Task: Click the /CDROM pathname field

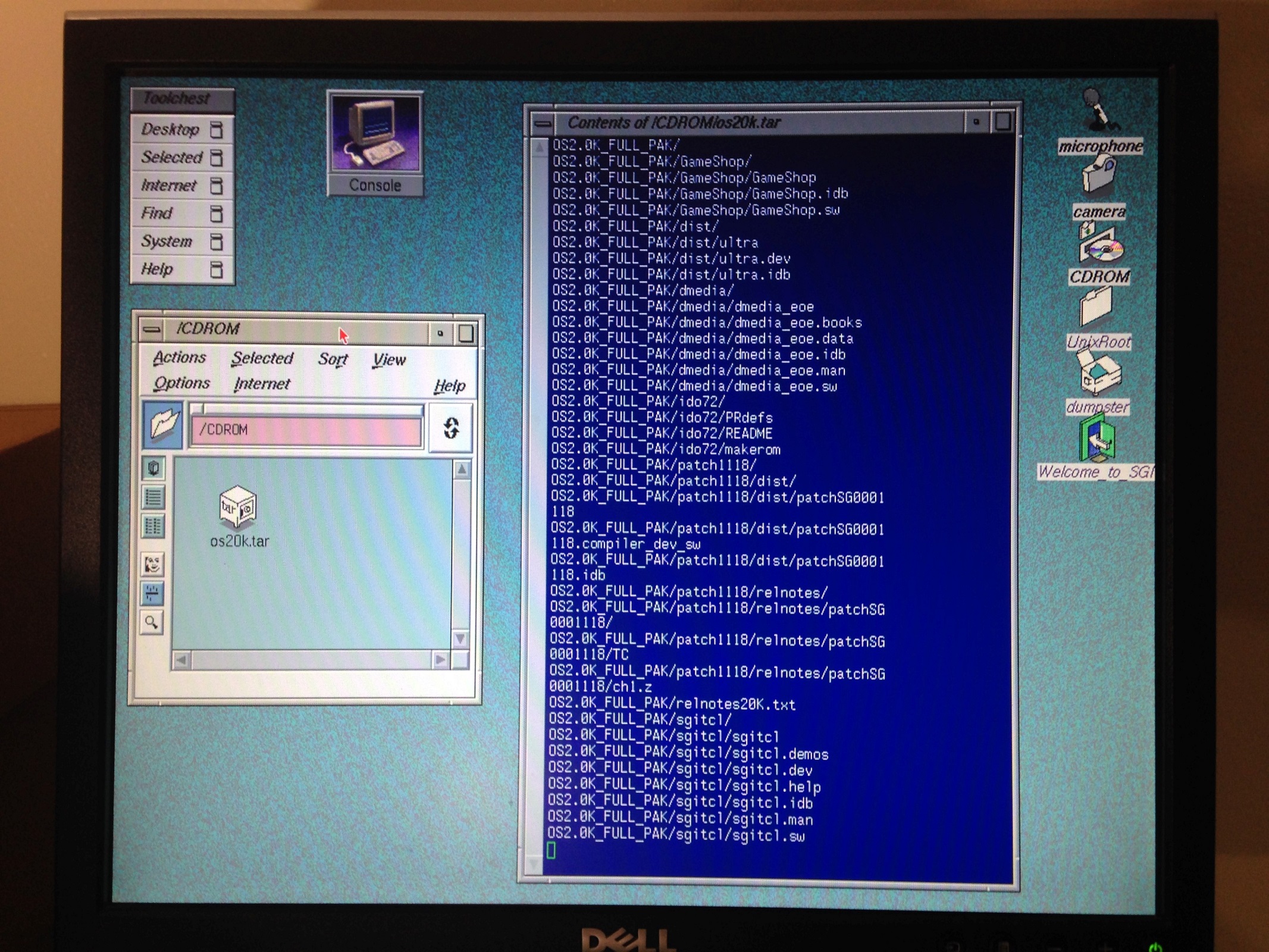Action: click(x=306, y=430)
